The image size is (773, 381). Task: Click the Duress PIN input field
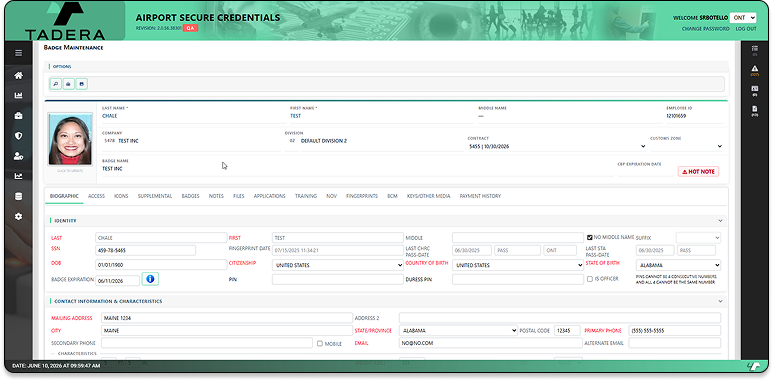tap(518, 279)
